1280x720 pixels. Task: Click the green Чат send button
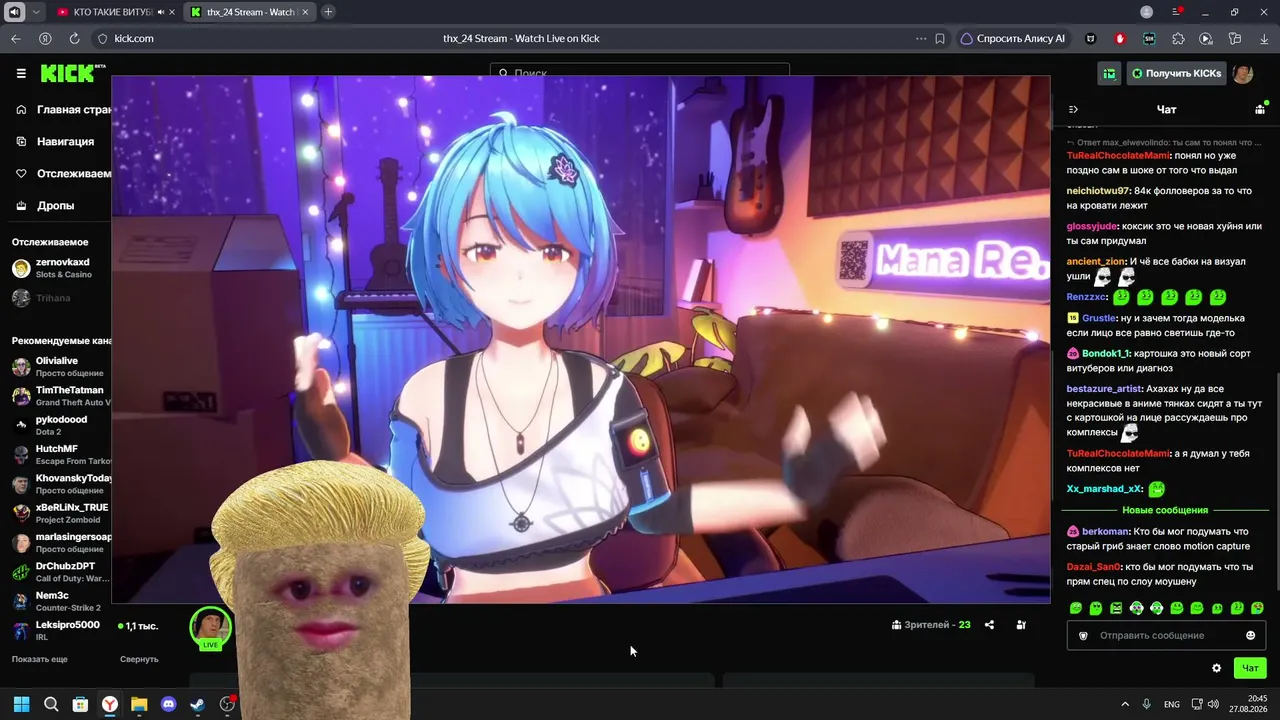click(x=1250, y=668)
